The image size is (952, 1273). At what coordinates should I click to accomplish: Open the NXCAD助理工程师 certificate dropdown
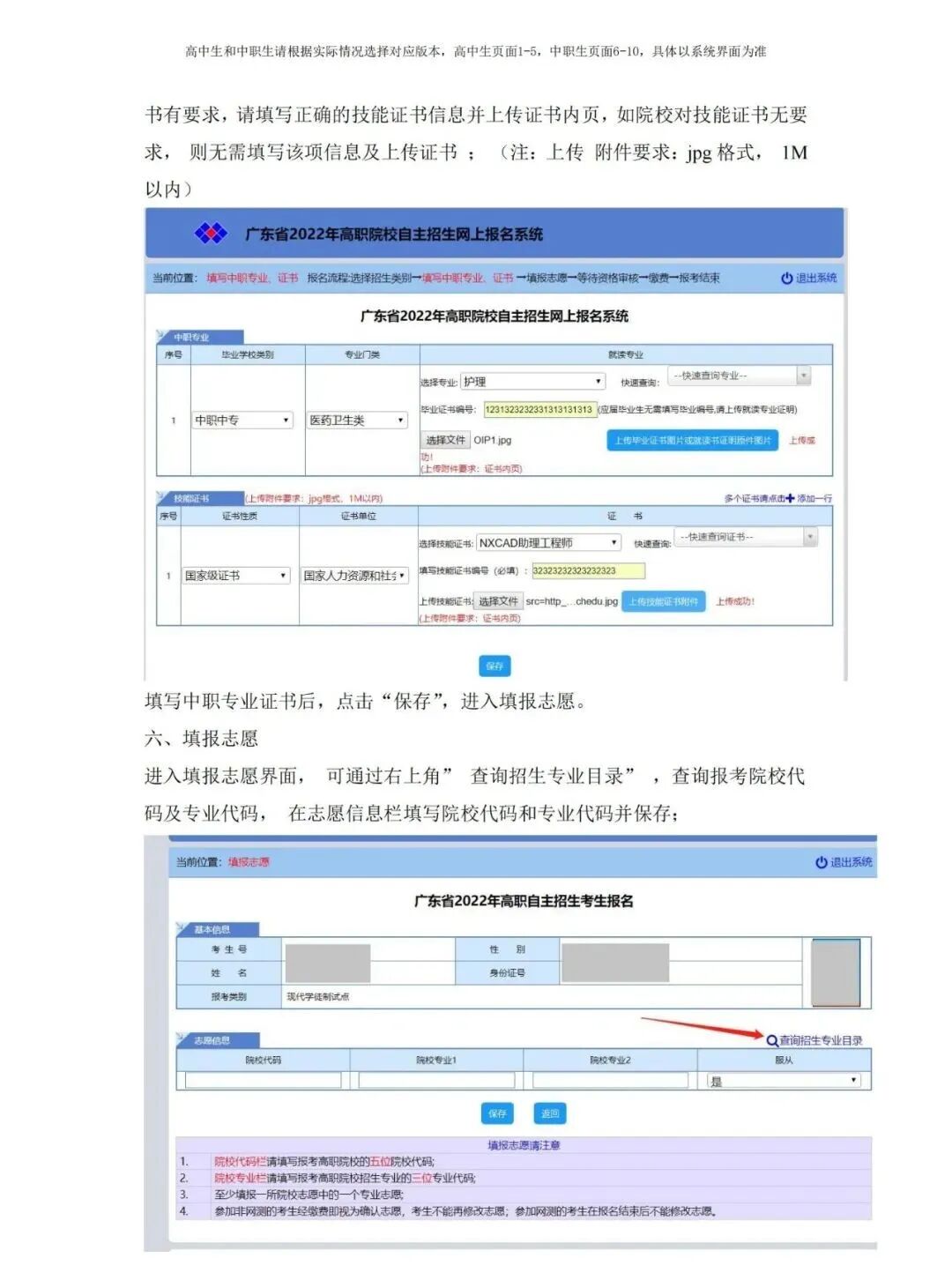tap(548, 543)
